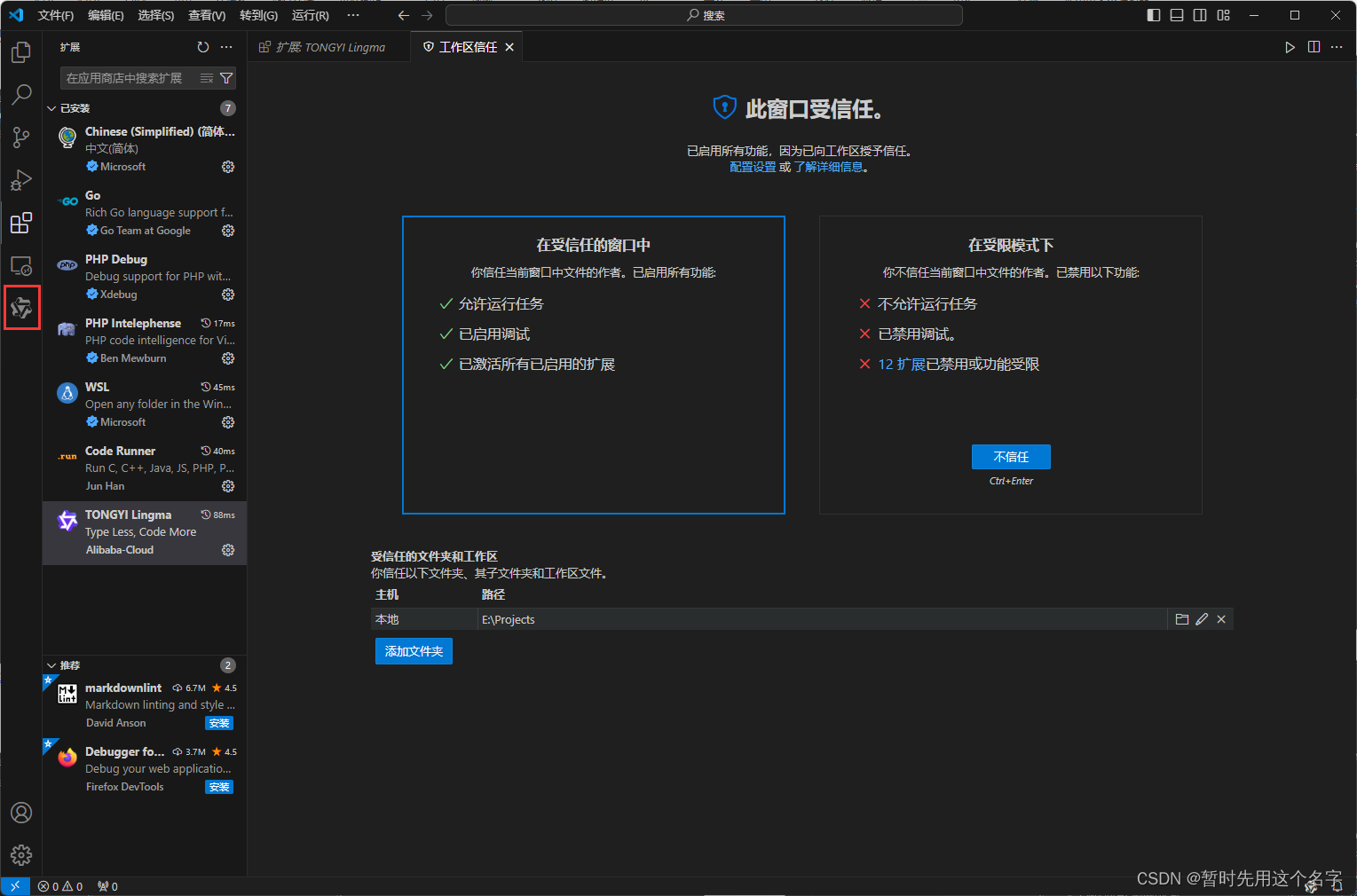Open editor more actions menu

(1337, 47)
